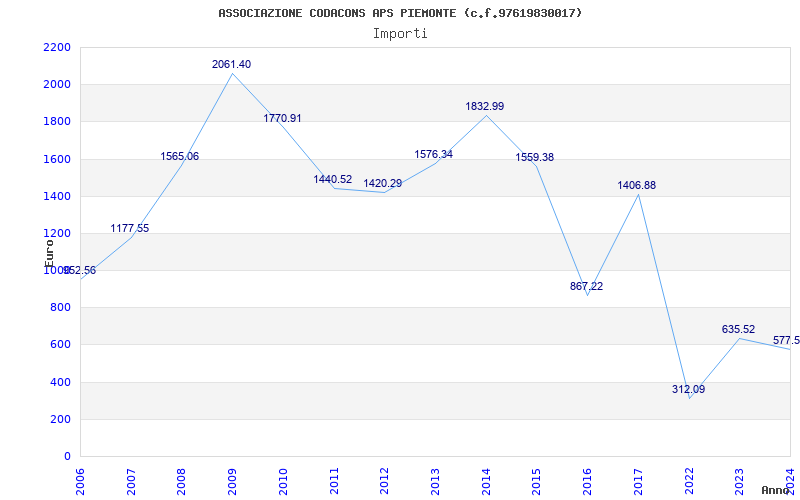Click the 800 y-axis tick label

click(61, 308)
